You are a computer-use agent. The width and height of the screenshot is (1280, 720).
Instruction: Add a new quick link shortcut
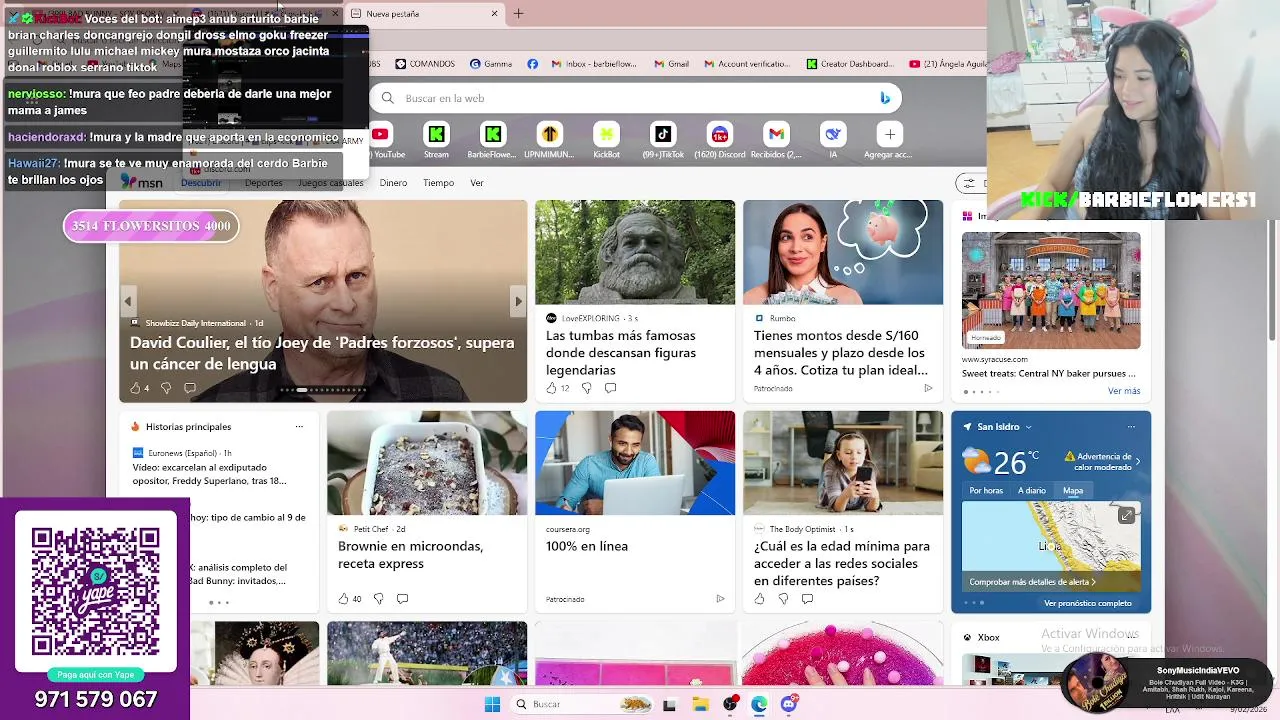click(889, 141)
